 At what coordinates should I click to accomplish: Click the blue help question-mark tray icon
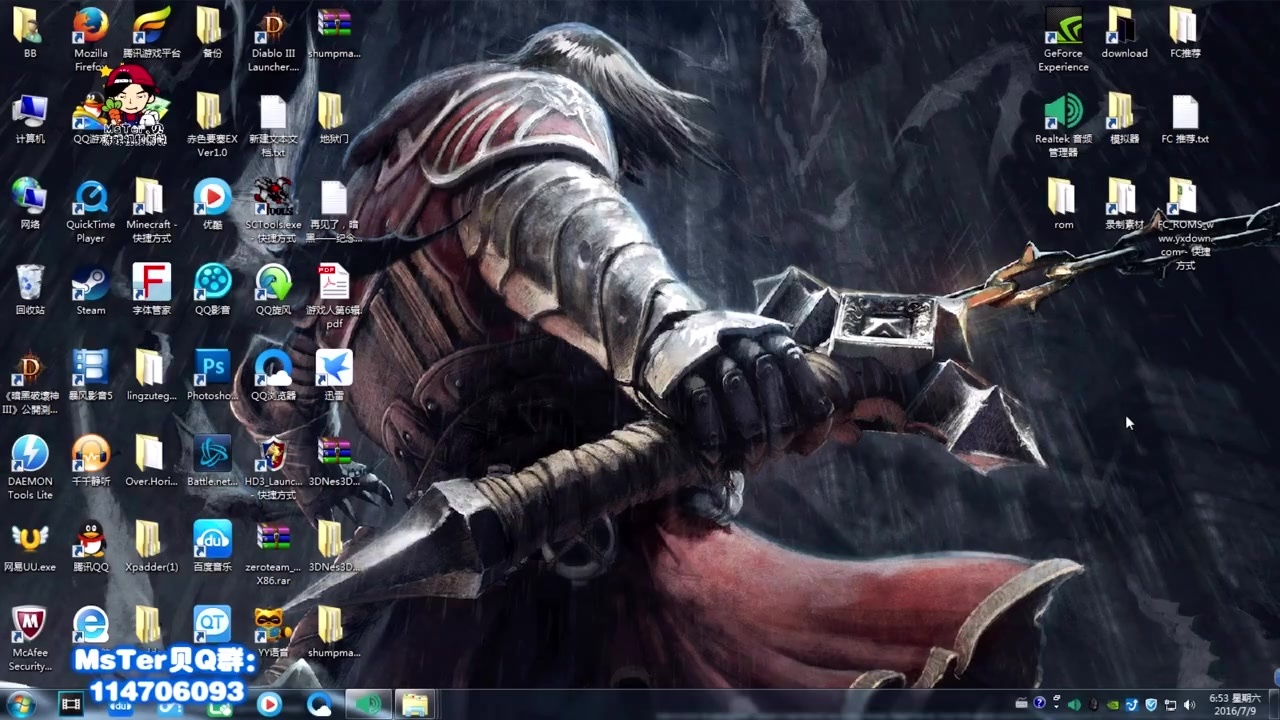tap(1039, 704)
